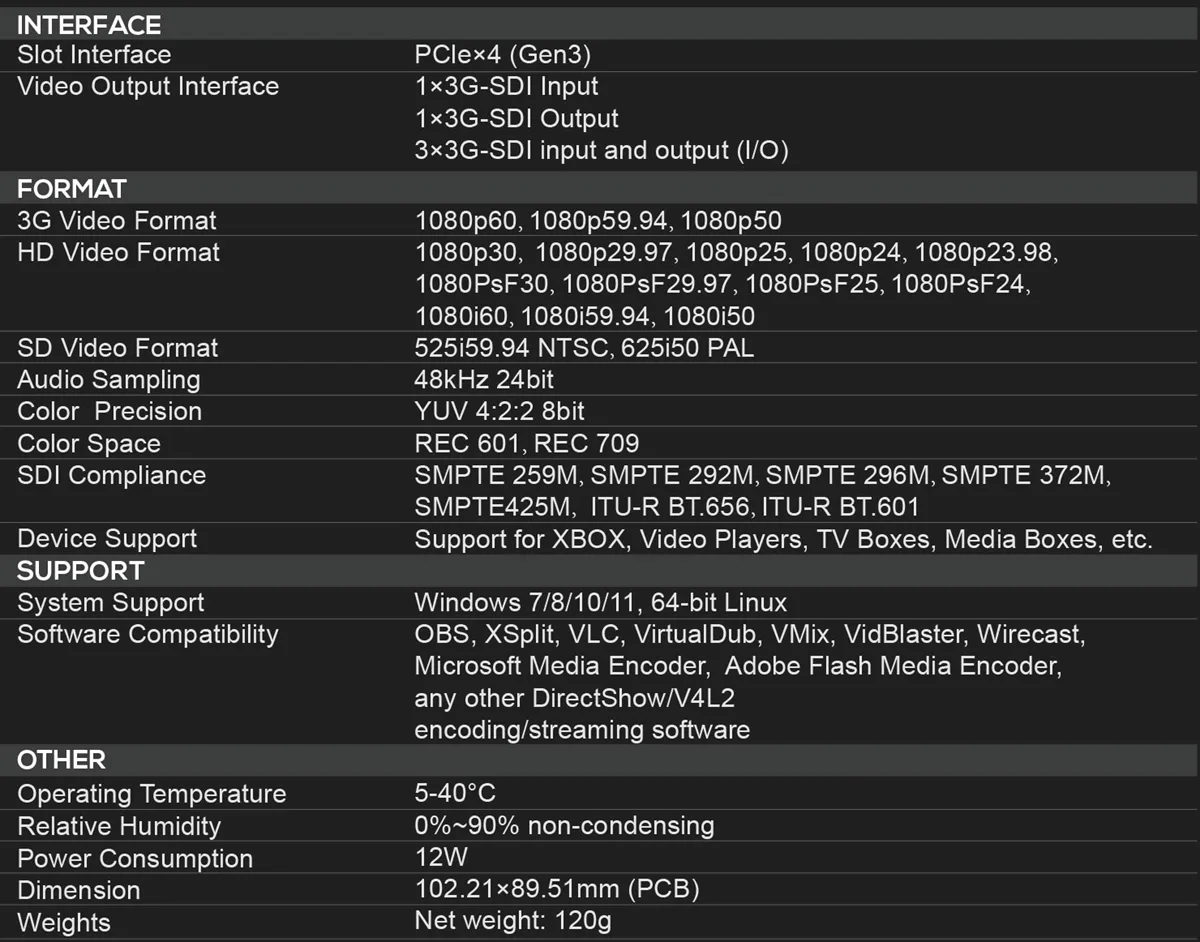Click the HD Video Format label
1200x942 pixels.
(x=118, y=252)
